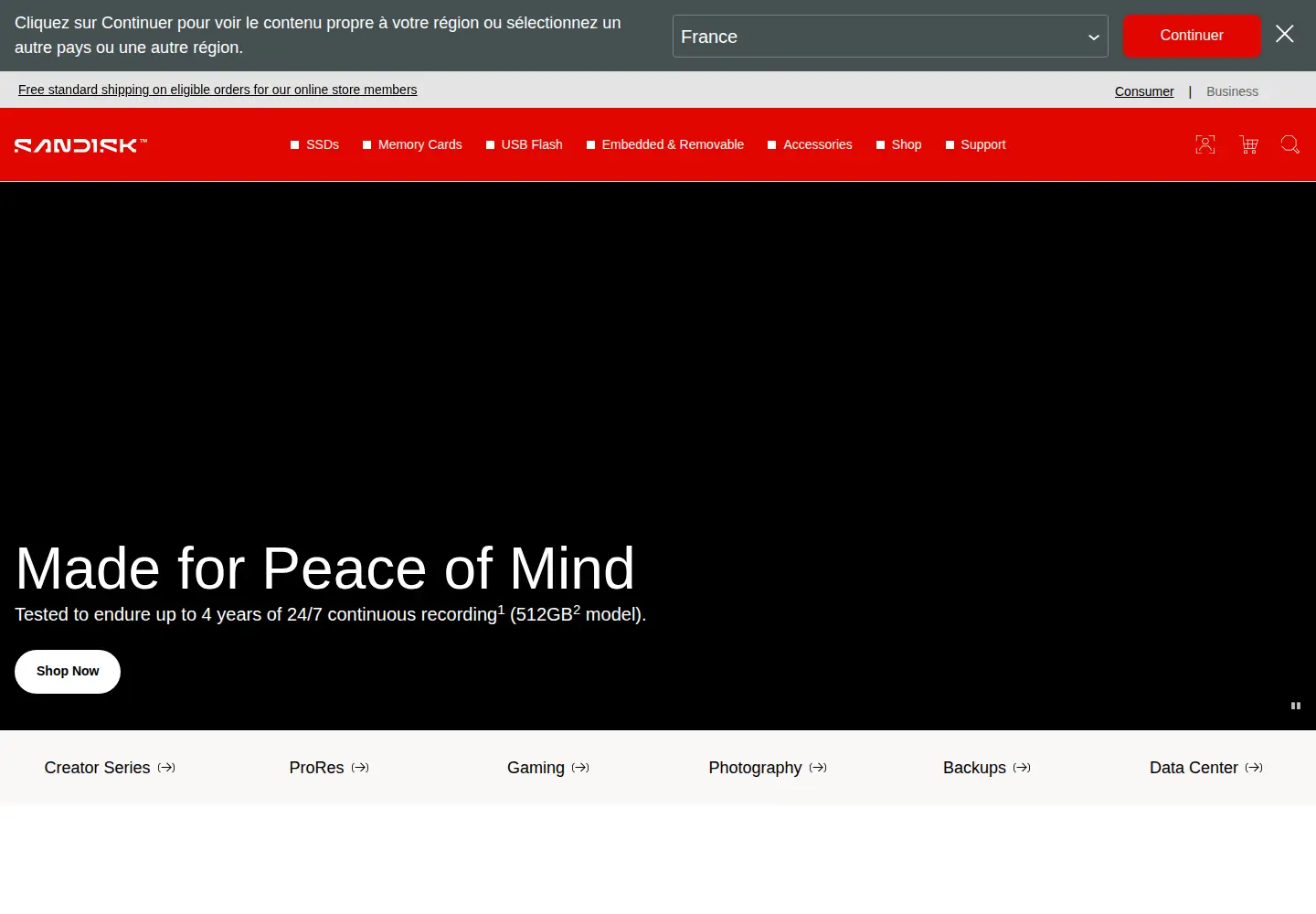Open the shopping cart icon
The width and height of the screenshot is (1316, 914).
(x=1249, y=144)
